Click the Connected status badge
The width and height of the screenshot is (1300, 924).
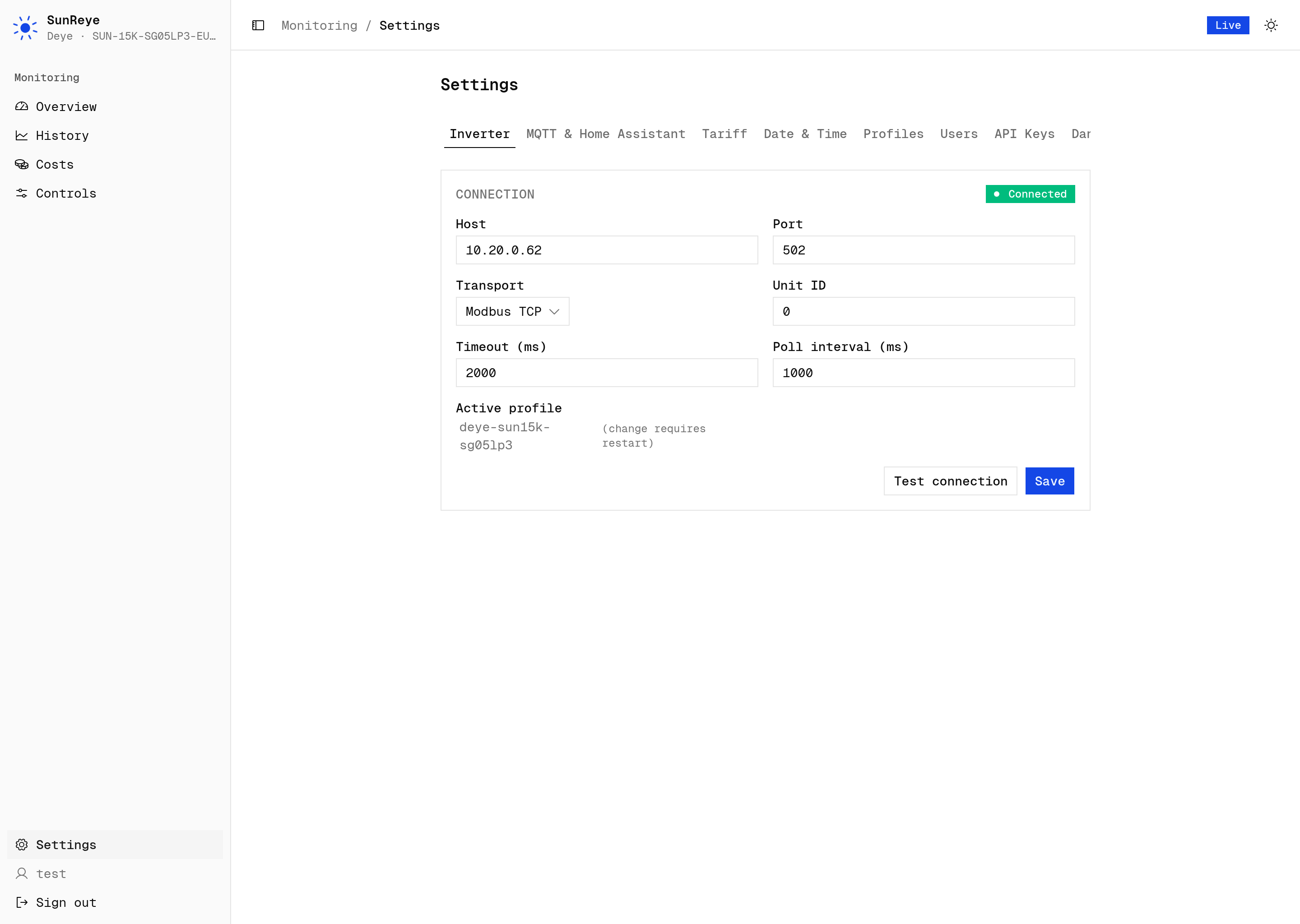coord(1030,194)
